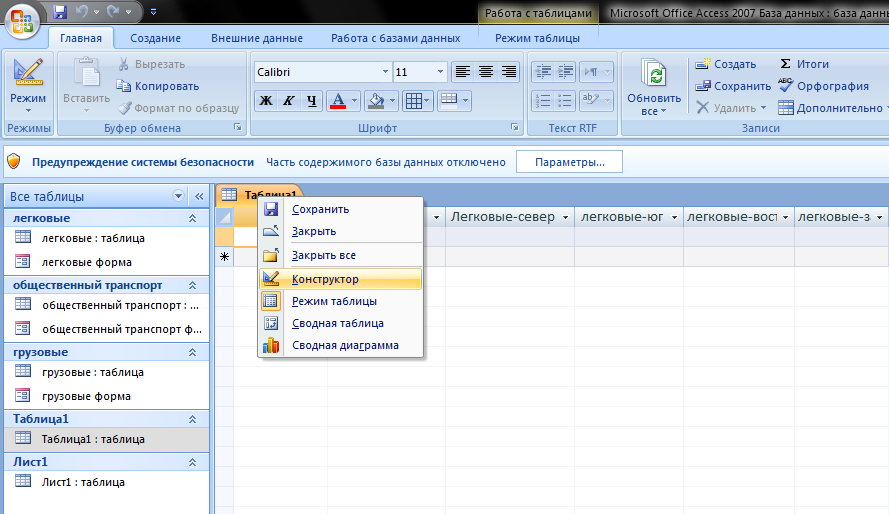Click Копировать copy command

pyautogui.click(x=158, y=86)
